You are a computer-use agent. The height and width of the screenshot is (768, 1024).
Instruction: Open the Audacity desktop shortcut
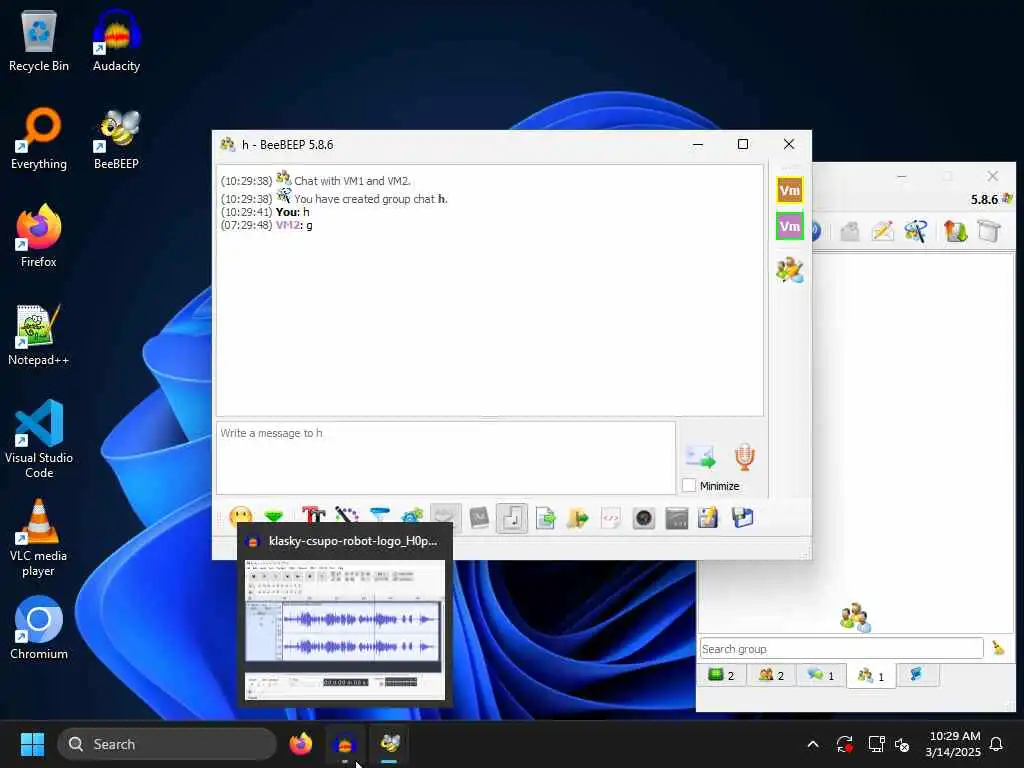coord(116,40)
